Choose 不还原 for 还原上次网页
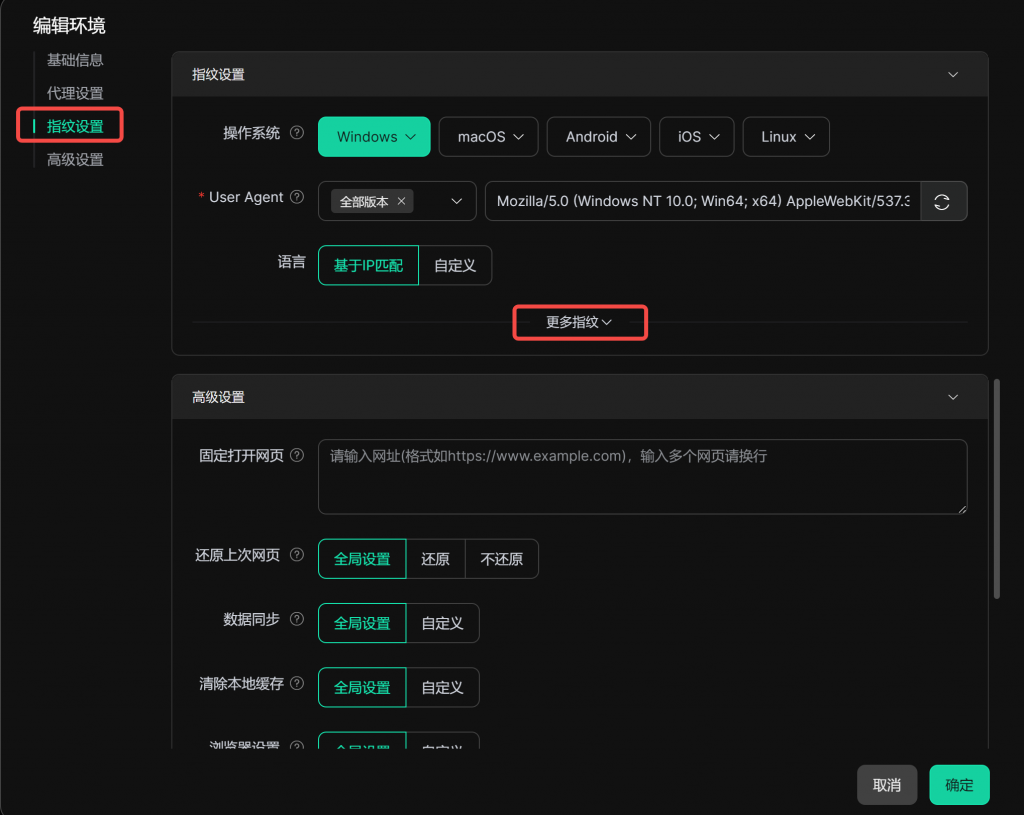Image resolution: width=1024 pixels, height=815 pixels. pos(501,559)
